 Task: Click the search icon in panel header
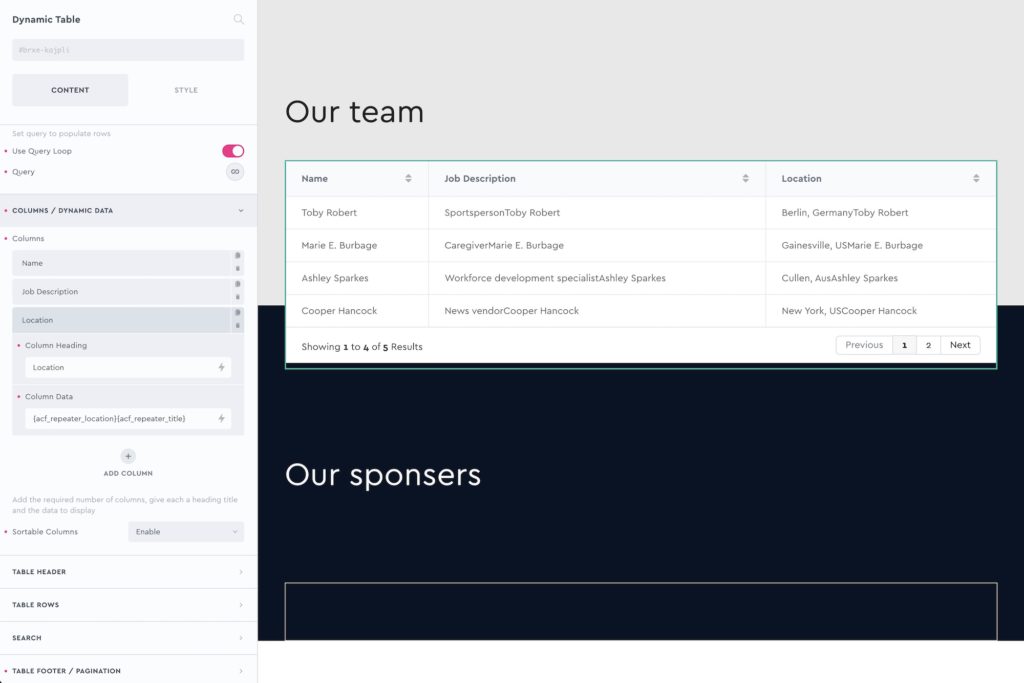click(x=238, y=19)
